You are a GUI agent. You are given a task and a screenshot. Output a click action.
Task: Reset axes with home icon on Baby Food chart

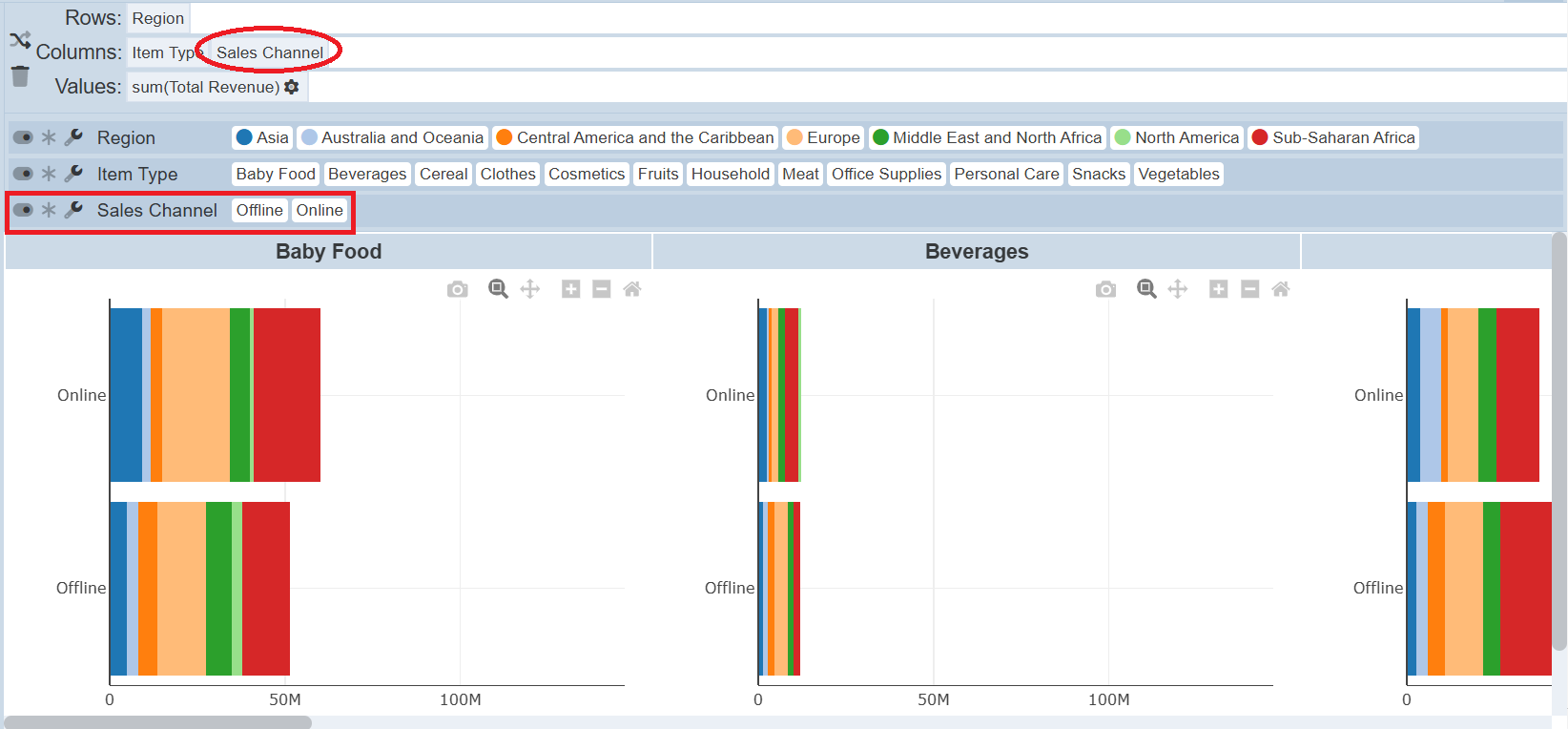[632, 289]
